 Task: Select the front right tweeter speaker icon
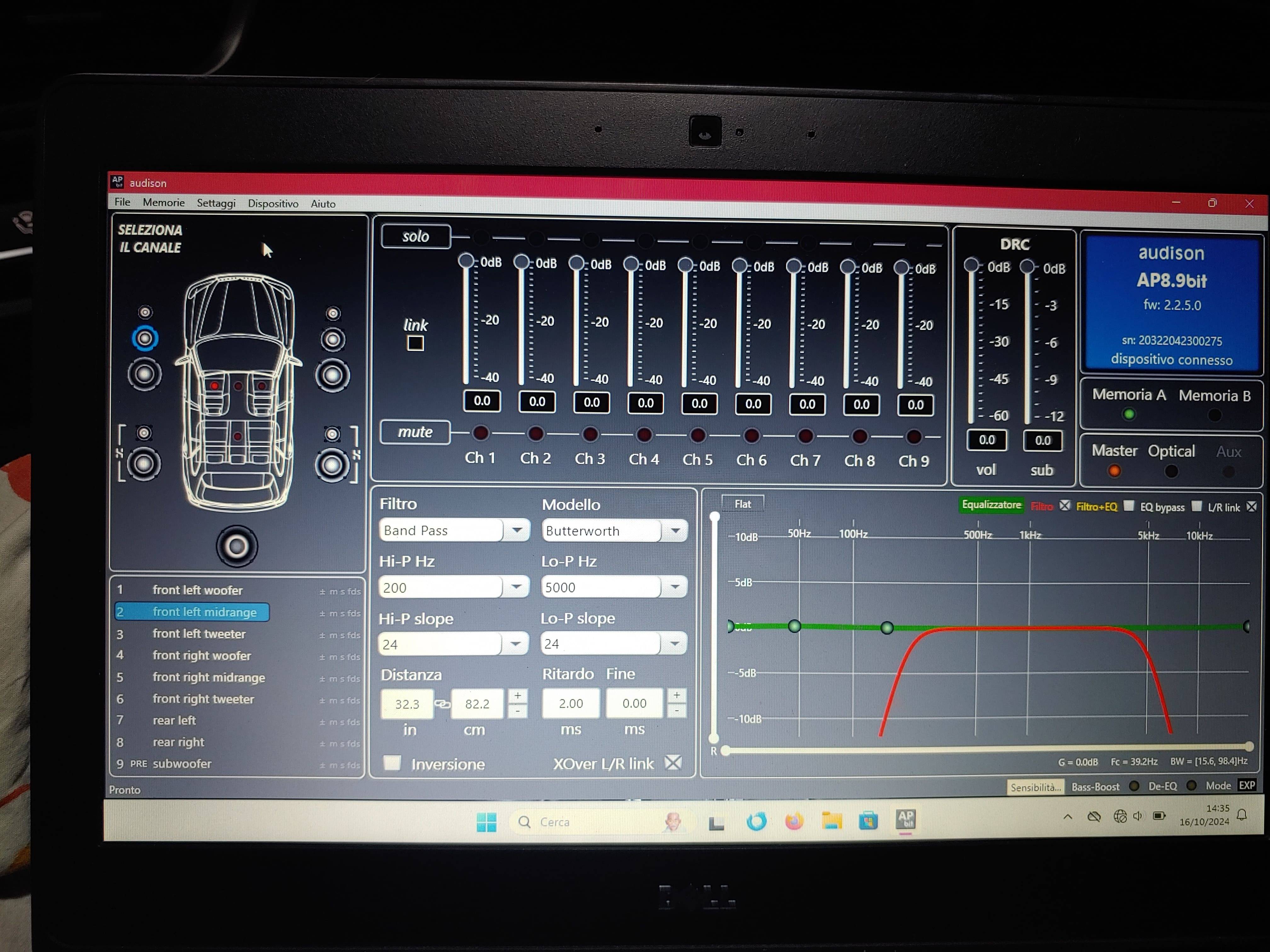pyautogui.click(x=333, y=313)
